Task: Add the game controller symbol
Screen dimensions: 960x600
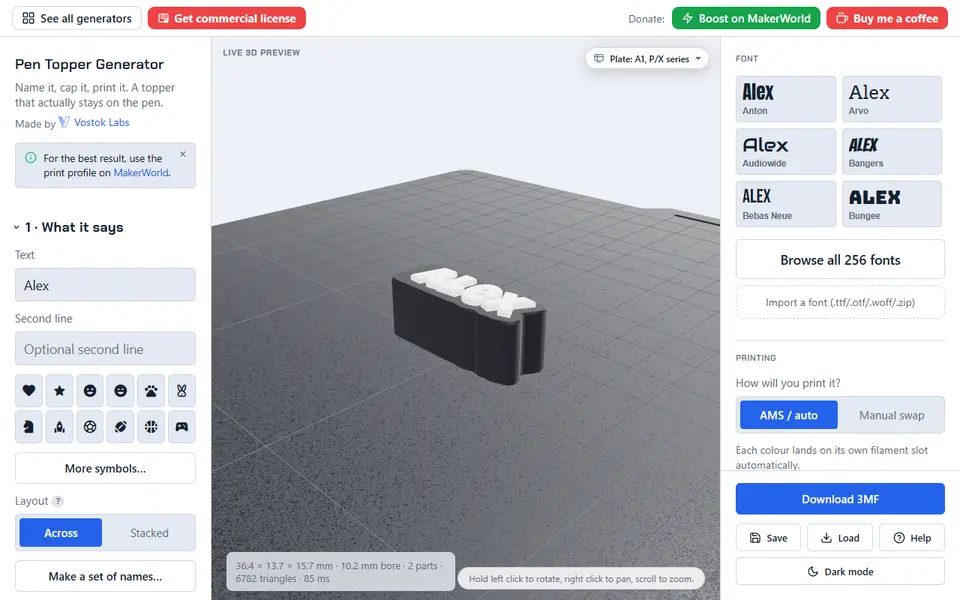Action: (182, 427)
